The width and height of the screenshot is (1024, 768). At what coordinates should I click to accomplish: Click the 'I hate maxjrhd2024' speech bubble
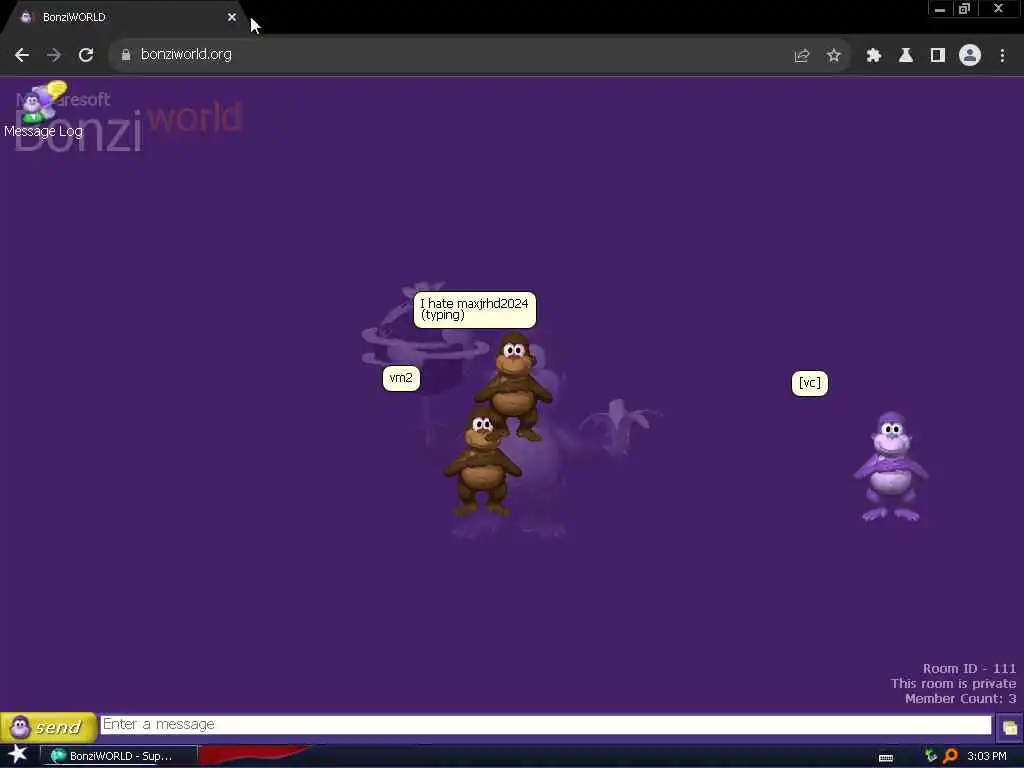(475, 310)
